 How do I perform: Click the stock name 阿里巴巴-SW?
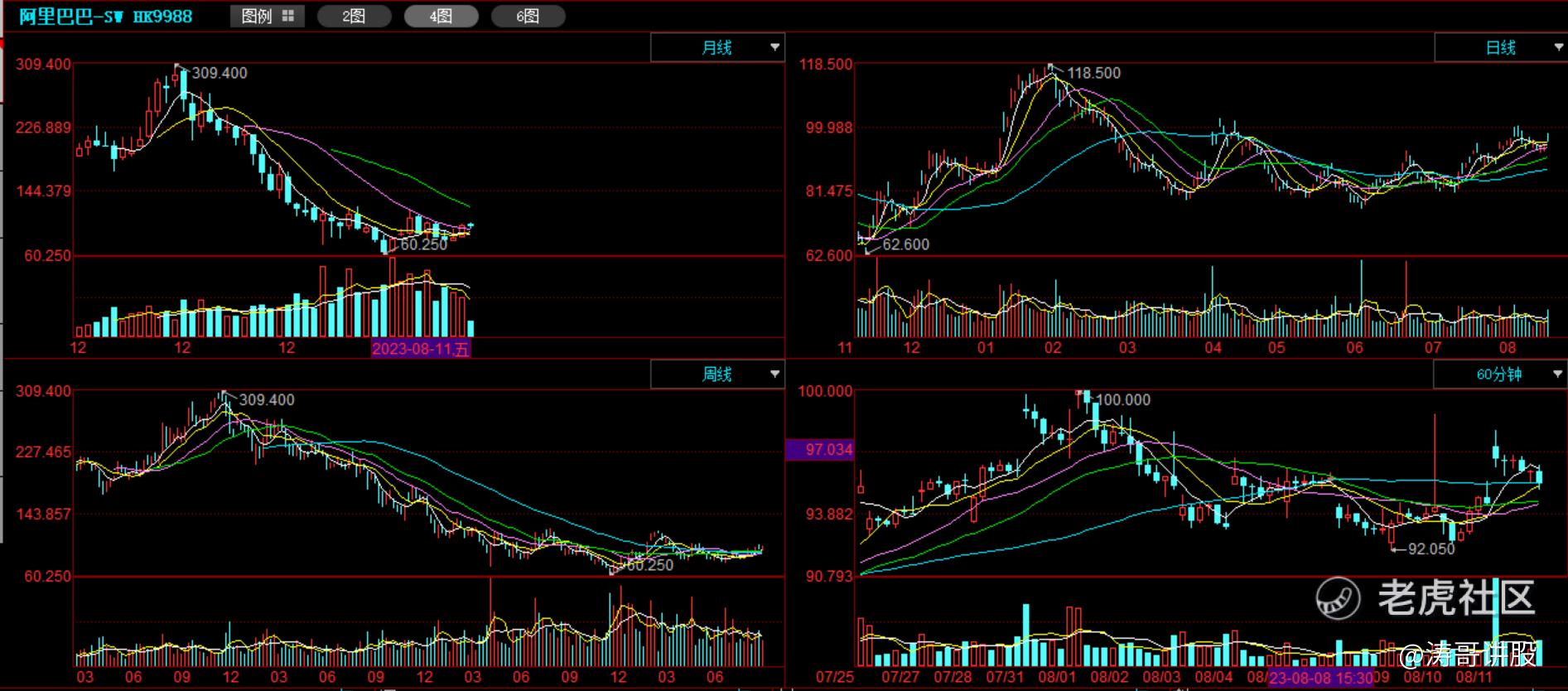[x=71, y=17]
